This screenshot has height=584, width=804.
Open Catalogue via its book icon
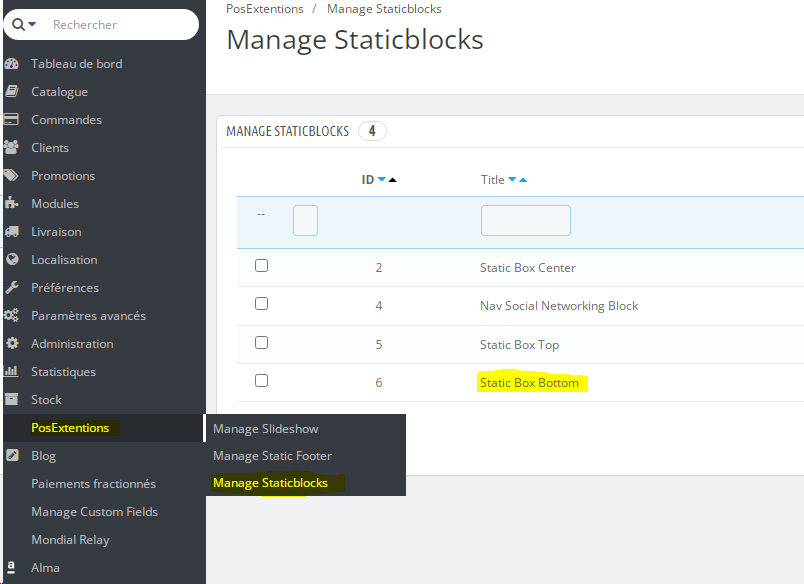(x=11, y=92)
